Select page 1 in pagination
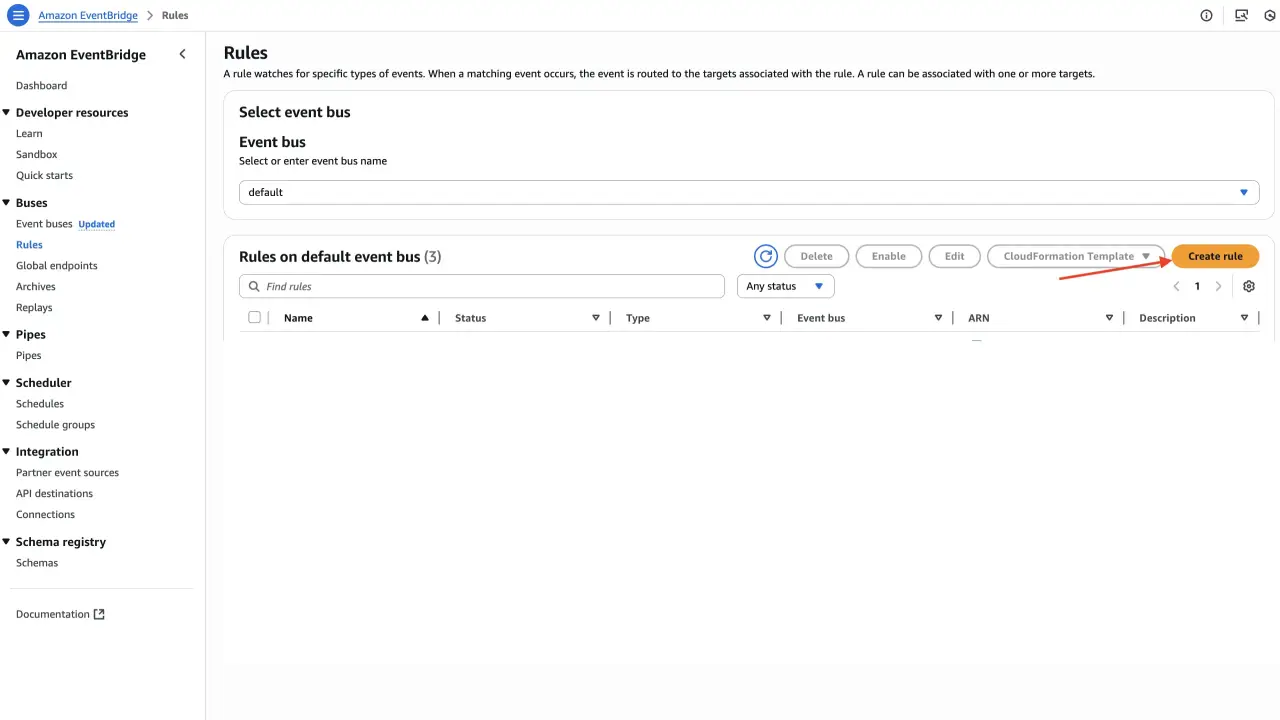The width and height of the screenshot is (1280, 720). coord(1197,287)
